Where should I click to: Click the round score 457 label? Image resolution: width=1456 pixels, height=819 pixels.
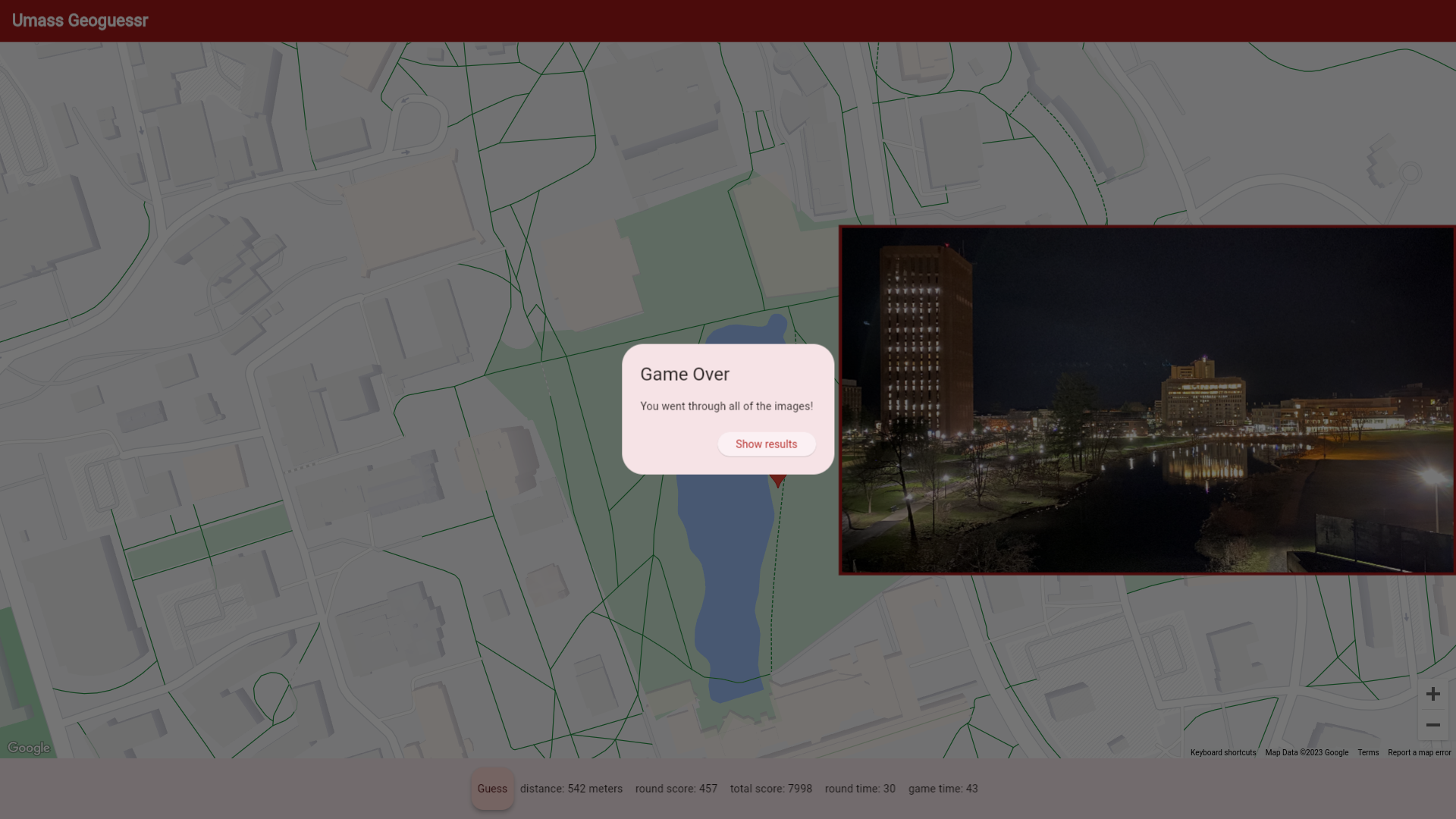point(676,789)
